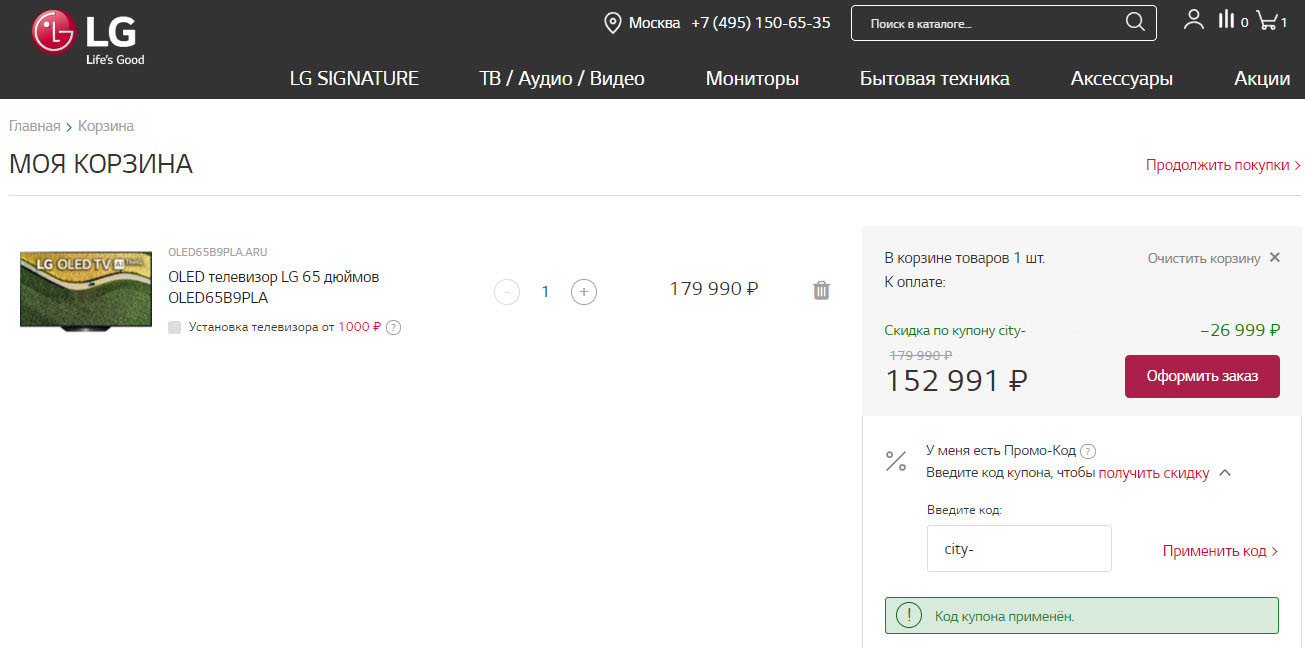Collapse the promo code section chevron
Viewport: 1305px width, 648px height.
[x=1225, y=473]
